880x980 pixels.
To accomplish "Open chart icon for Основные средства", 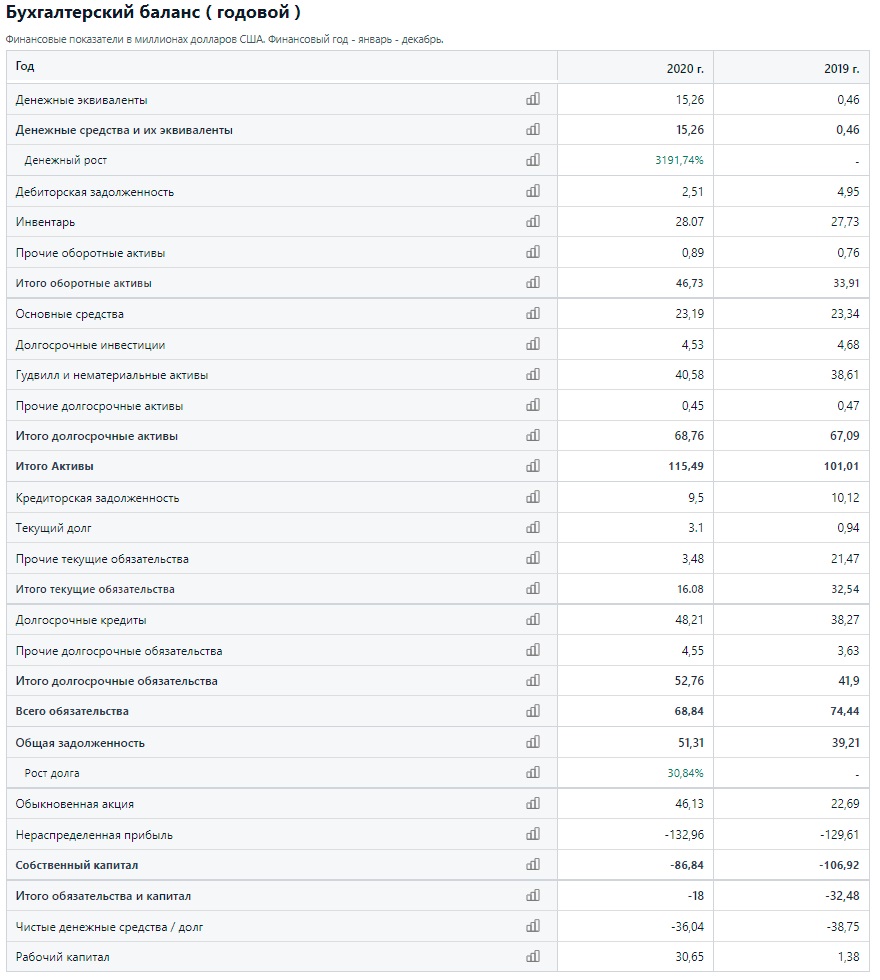I will coord(532,313).
